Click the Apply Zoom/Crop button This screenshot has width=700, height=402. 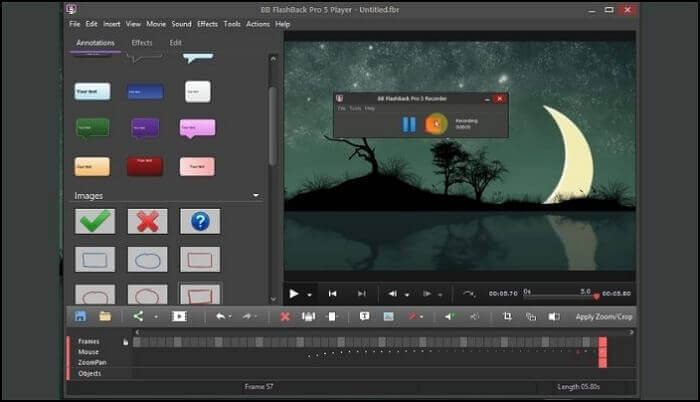[604, 316]
